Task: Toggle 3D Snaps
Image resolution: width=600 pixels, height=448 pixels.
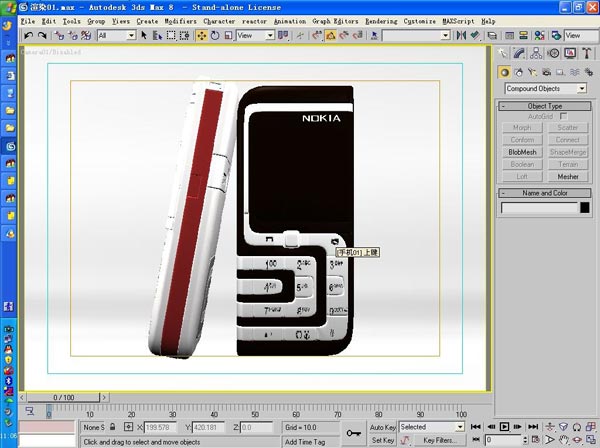Action: 317,36
